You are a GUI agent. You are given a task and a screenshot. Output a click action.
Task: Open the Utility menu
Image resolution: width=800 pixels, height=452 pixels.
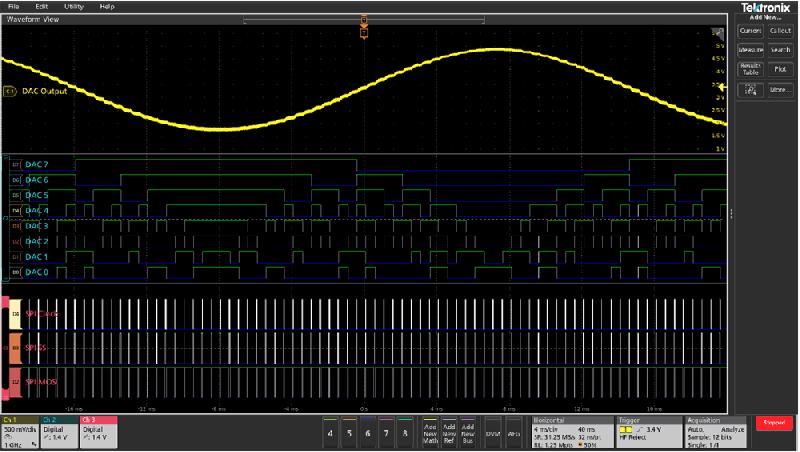74,6
